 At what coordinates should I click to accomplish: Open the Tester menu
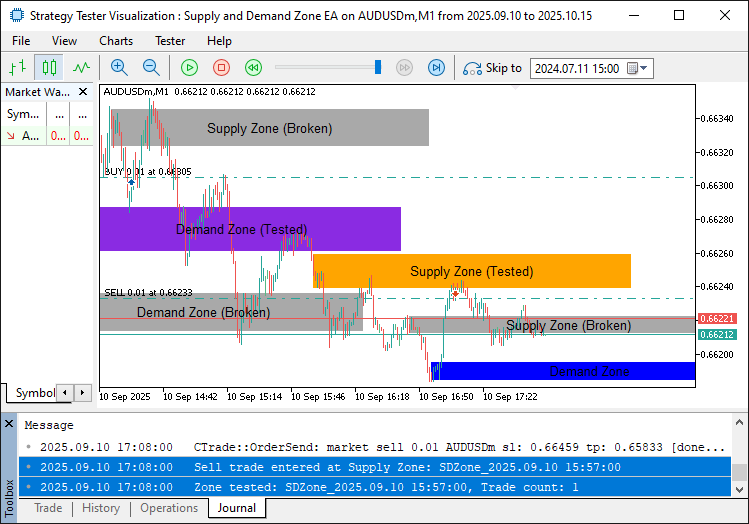click(170, 41)
